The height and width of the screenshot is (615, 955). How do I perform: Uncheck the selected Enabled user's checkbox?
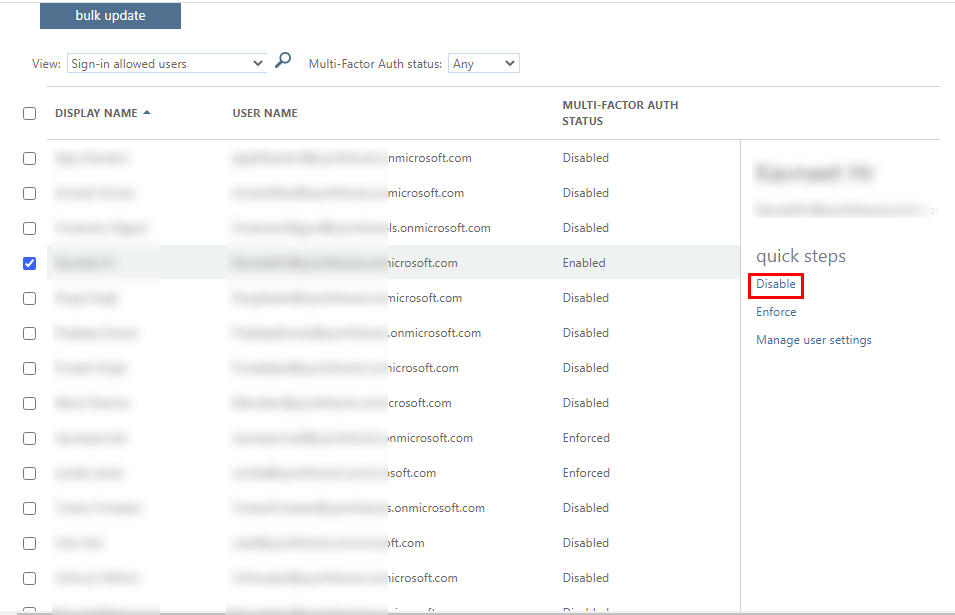tap(30, 263)
